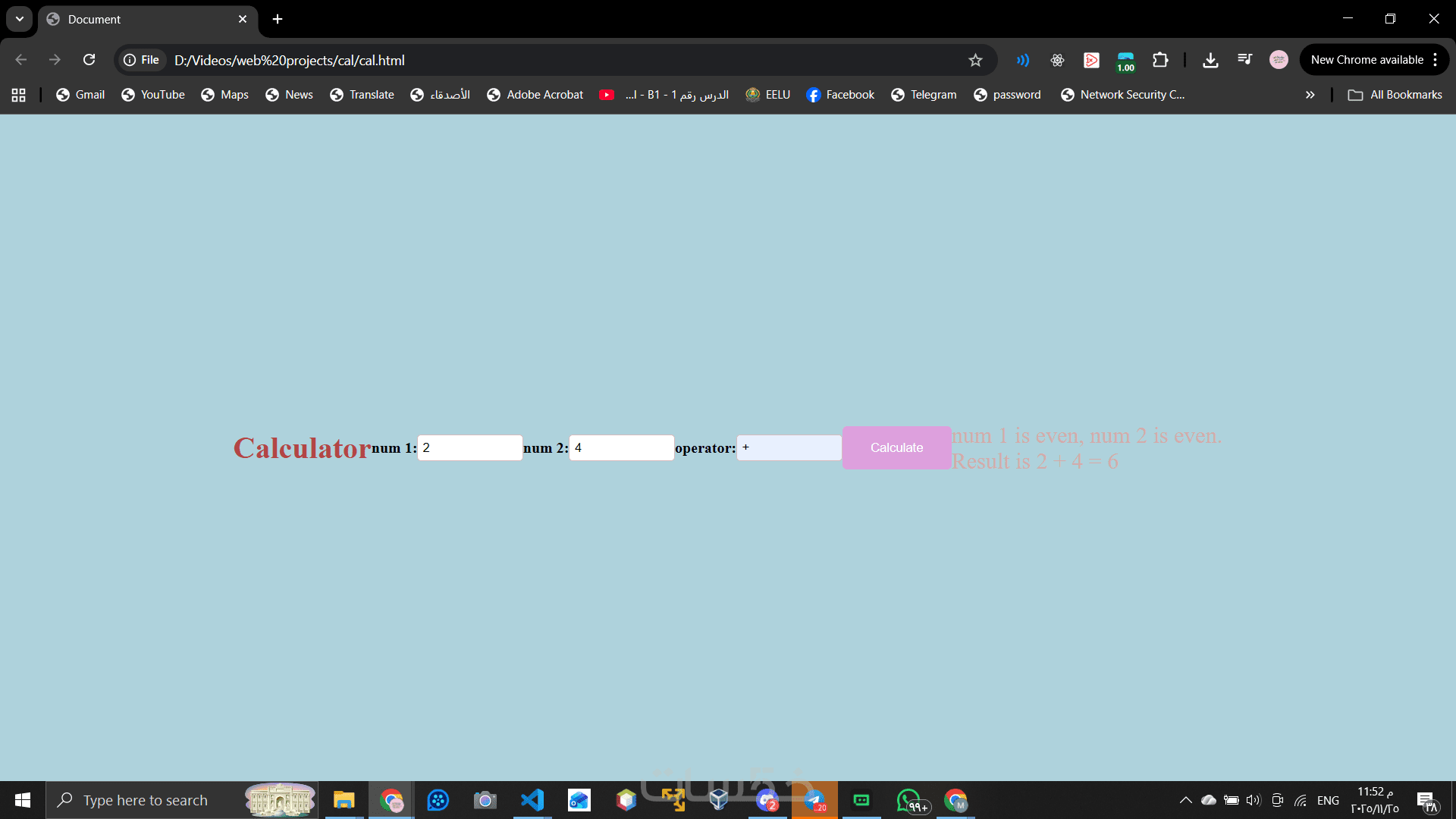Open All Bookmarks folder

(1395, 95)
